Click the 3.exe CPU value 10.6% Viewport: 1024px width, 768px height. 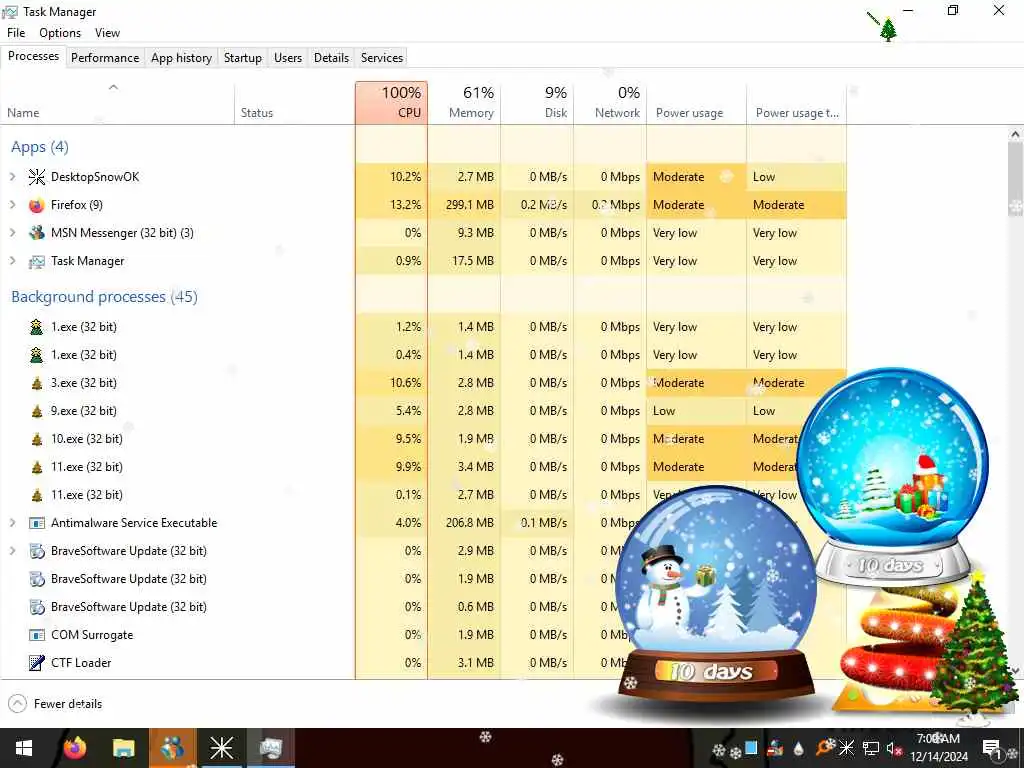click(406, 383)
